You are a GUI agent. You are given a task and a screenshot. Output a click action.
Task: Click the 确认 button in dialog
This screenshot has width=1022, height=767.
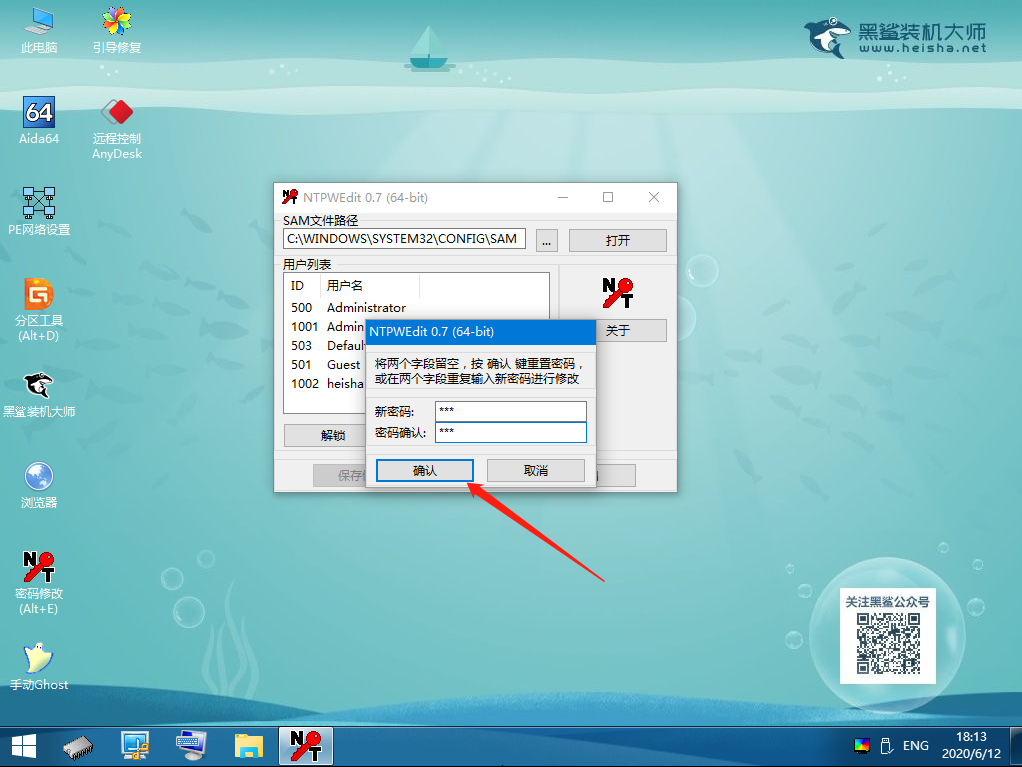tap(425, 471)
